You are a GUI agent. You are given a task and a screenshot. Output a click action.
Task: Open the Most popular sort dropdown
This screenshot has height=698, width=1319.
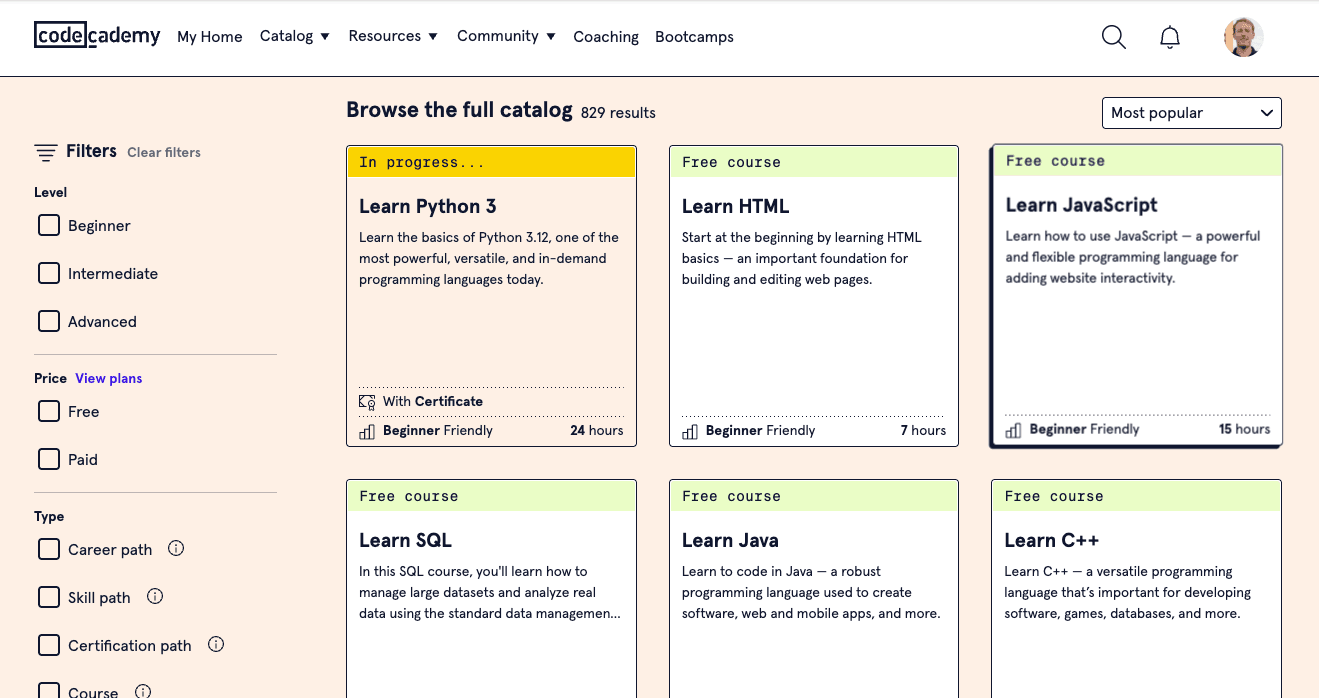(1191, 113)
